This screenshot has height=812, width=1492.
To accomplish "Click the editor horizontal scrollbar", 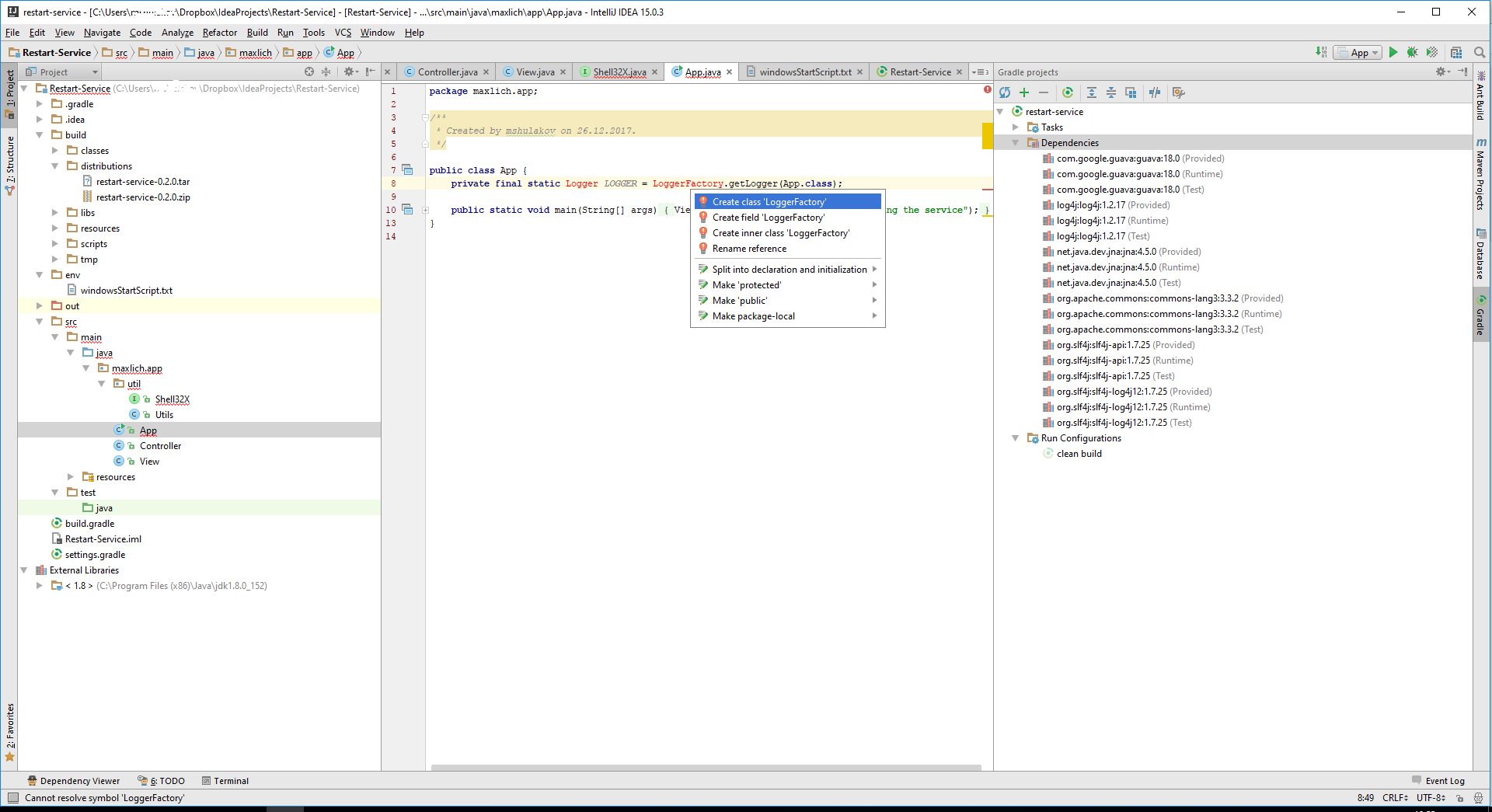I will click(x=706, y=768).
